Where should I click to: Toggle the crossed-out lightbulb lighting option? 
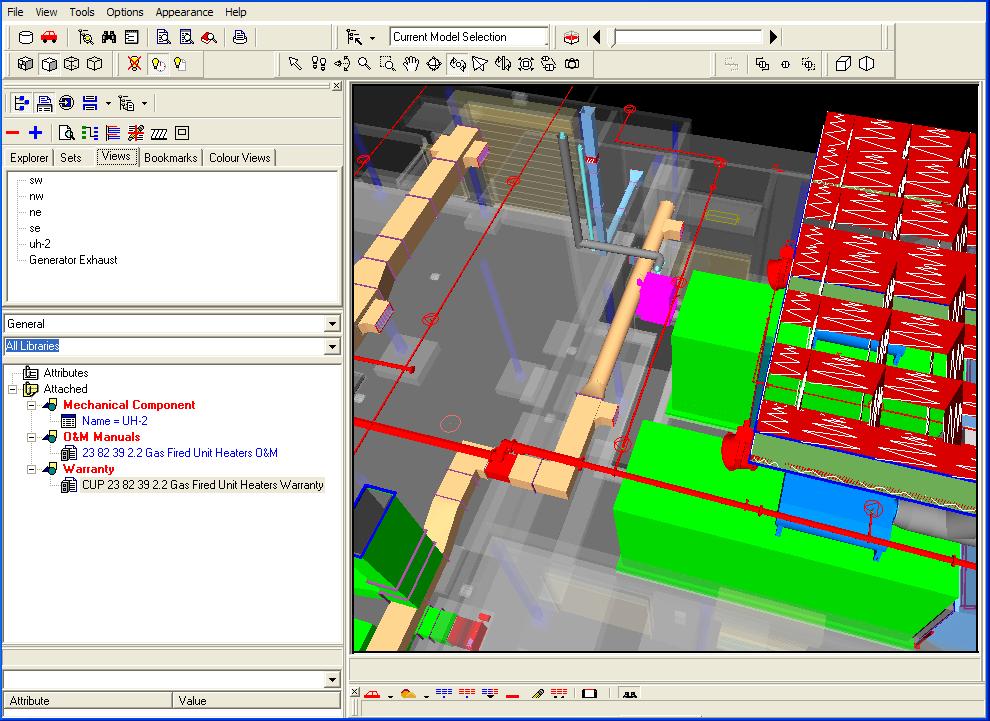134,64
